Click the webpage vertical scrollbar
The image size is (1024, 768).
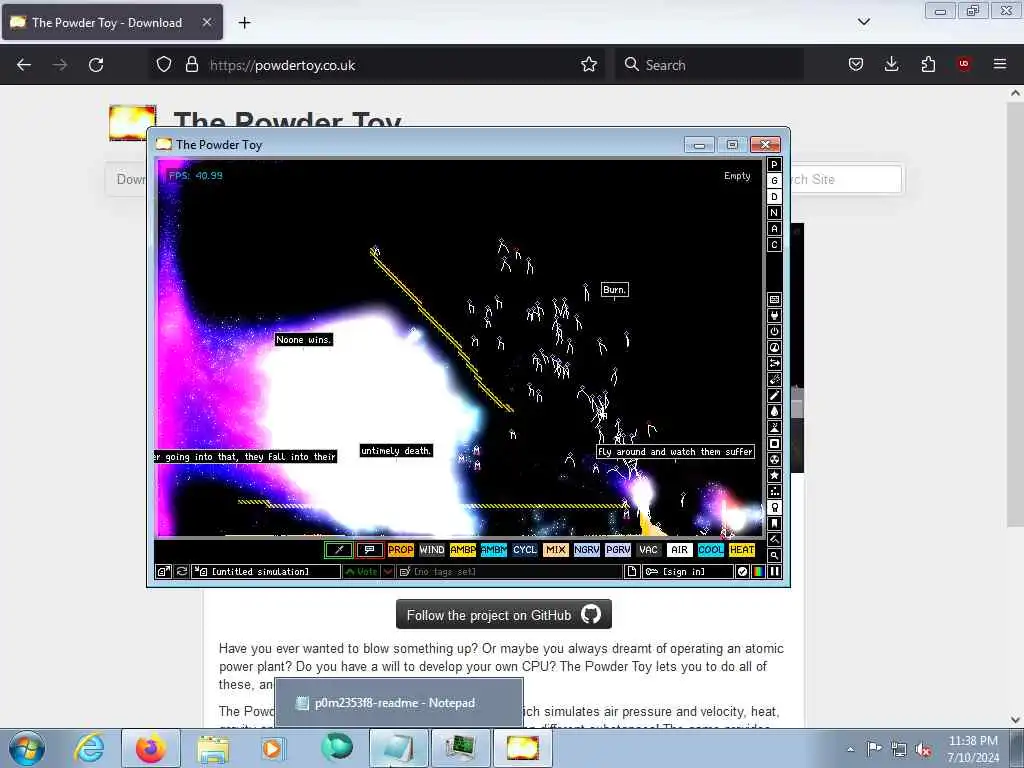coord(1015,313)
